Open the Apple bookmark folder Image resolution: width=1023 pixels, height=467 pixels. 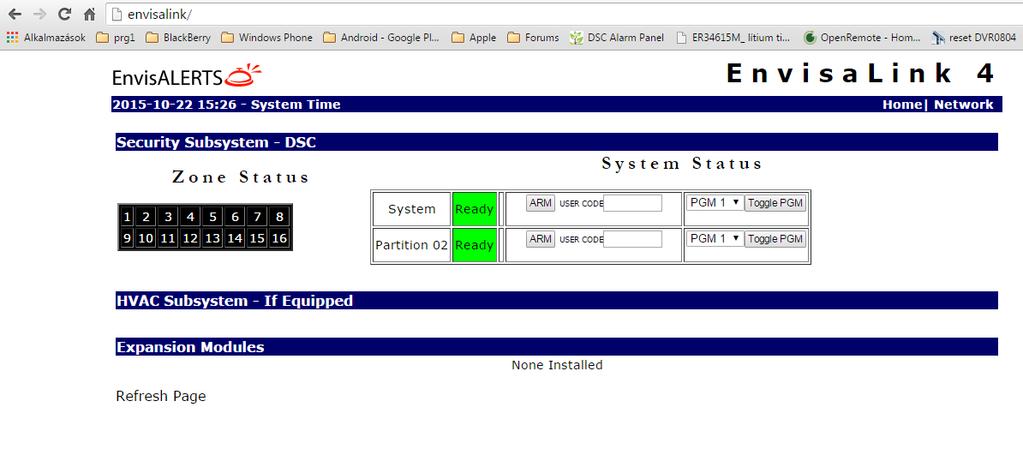click(474, 38)
